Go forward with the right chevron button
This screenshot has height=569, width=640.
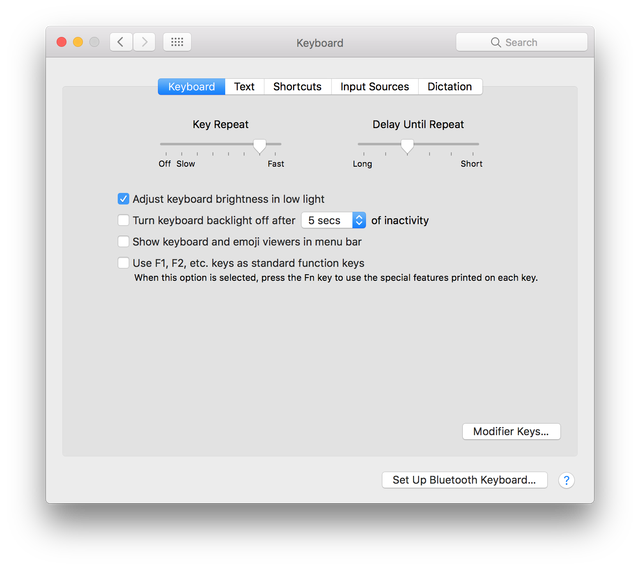click(144, 42)
